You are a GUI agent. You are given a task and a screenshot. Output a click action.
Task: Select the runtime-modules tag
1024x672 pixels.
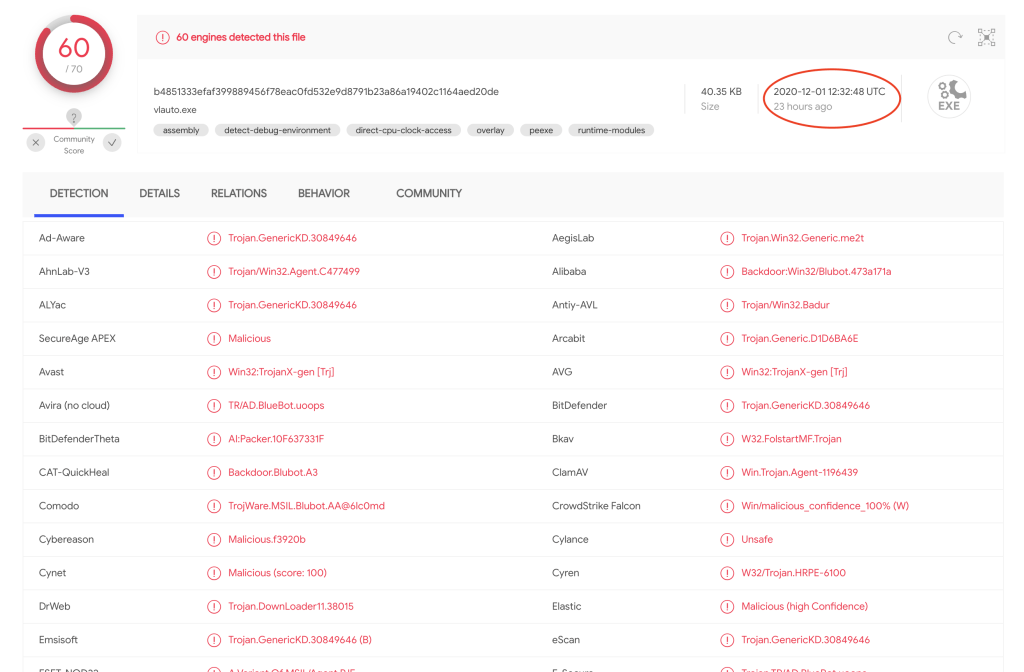611,130
